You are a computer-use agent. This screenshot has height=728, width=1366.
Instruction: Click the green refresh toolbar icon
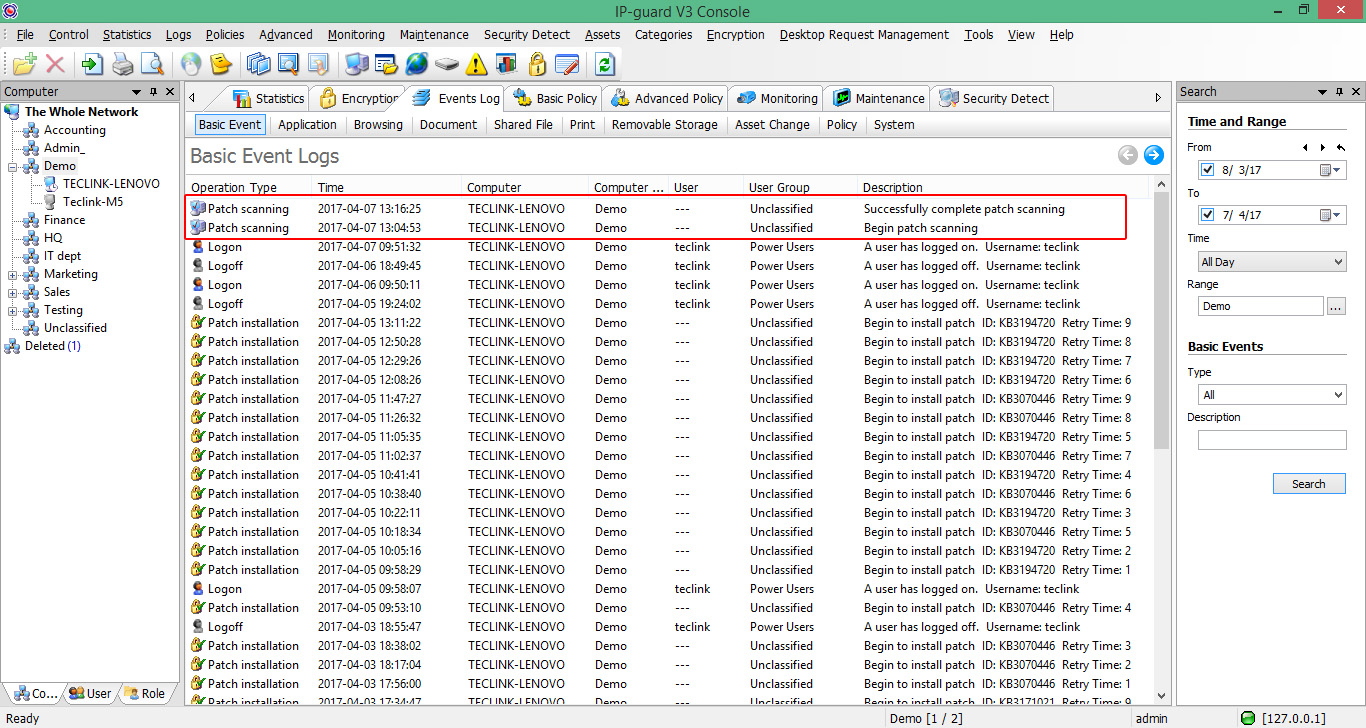604,65
